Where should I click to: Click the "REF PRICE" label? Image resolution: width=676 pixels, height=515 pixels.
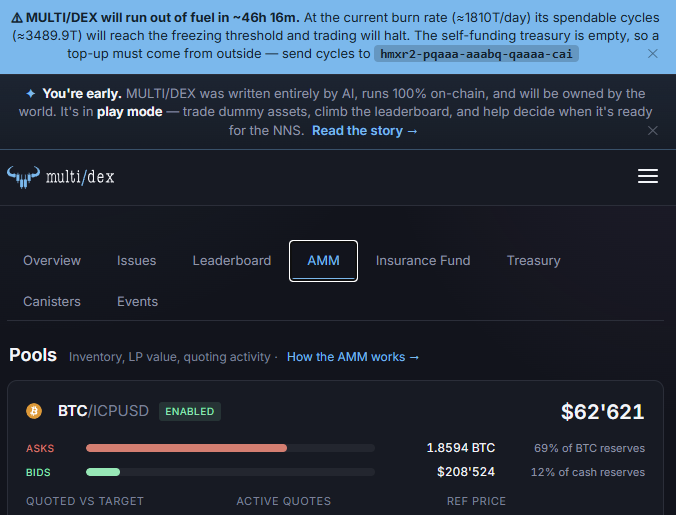(x=476, y=501)
